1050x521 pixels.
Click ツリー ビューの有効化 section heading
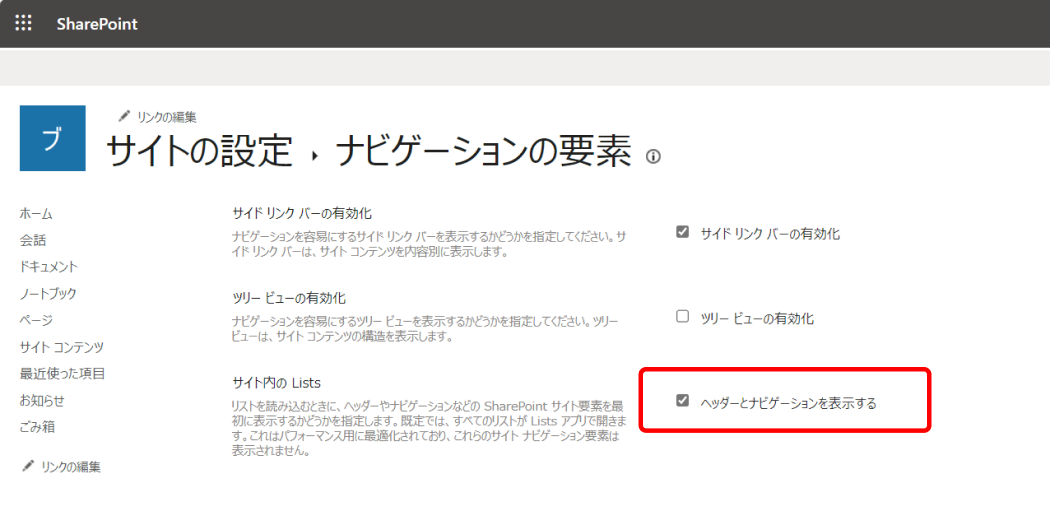[x=289, y=297]
